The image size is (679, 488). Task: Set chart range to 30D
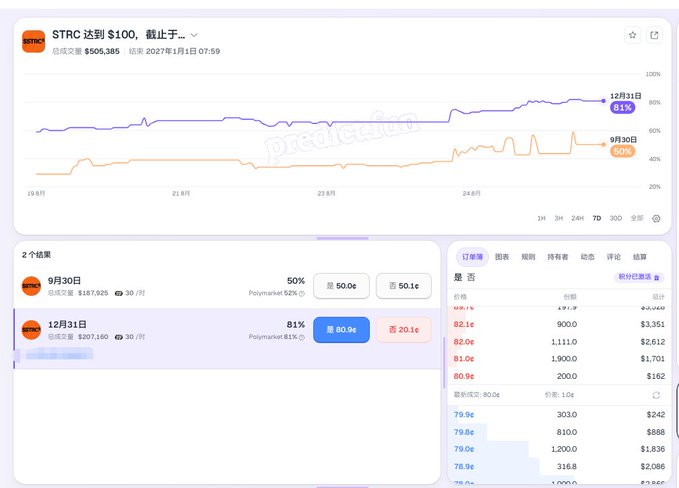[615, 218]
